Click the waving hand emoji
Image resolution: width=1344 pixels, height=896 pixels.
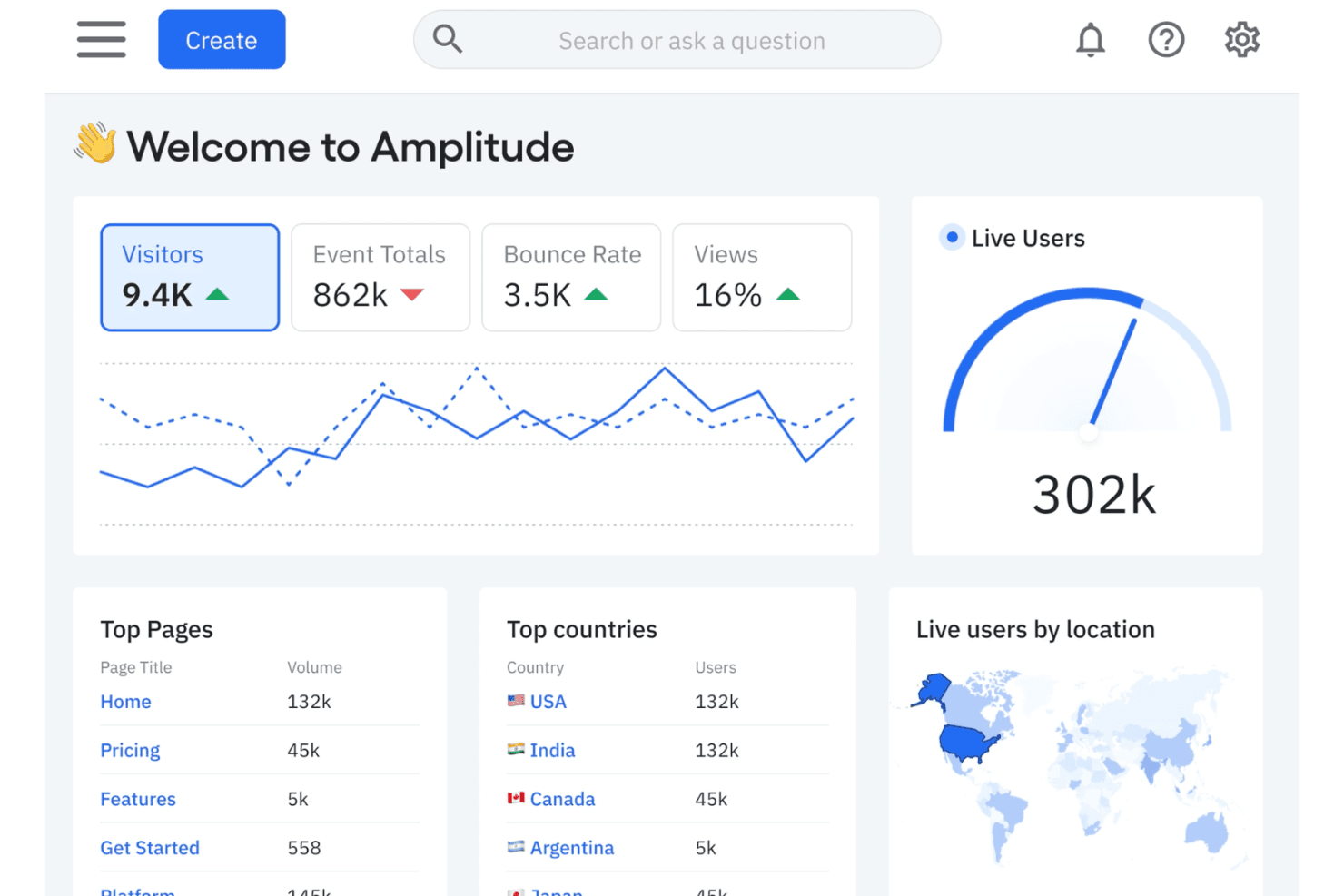pos(95,143)
